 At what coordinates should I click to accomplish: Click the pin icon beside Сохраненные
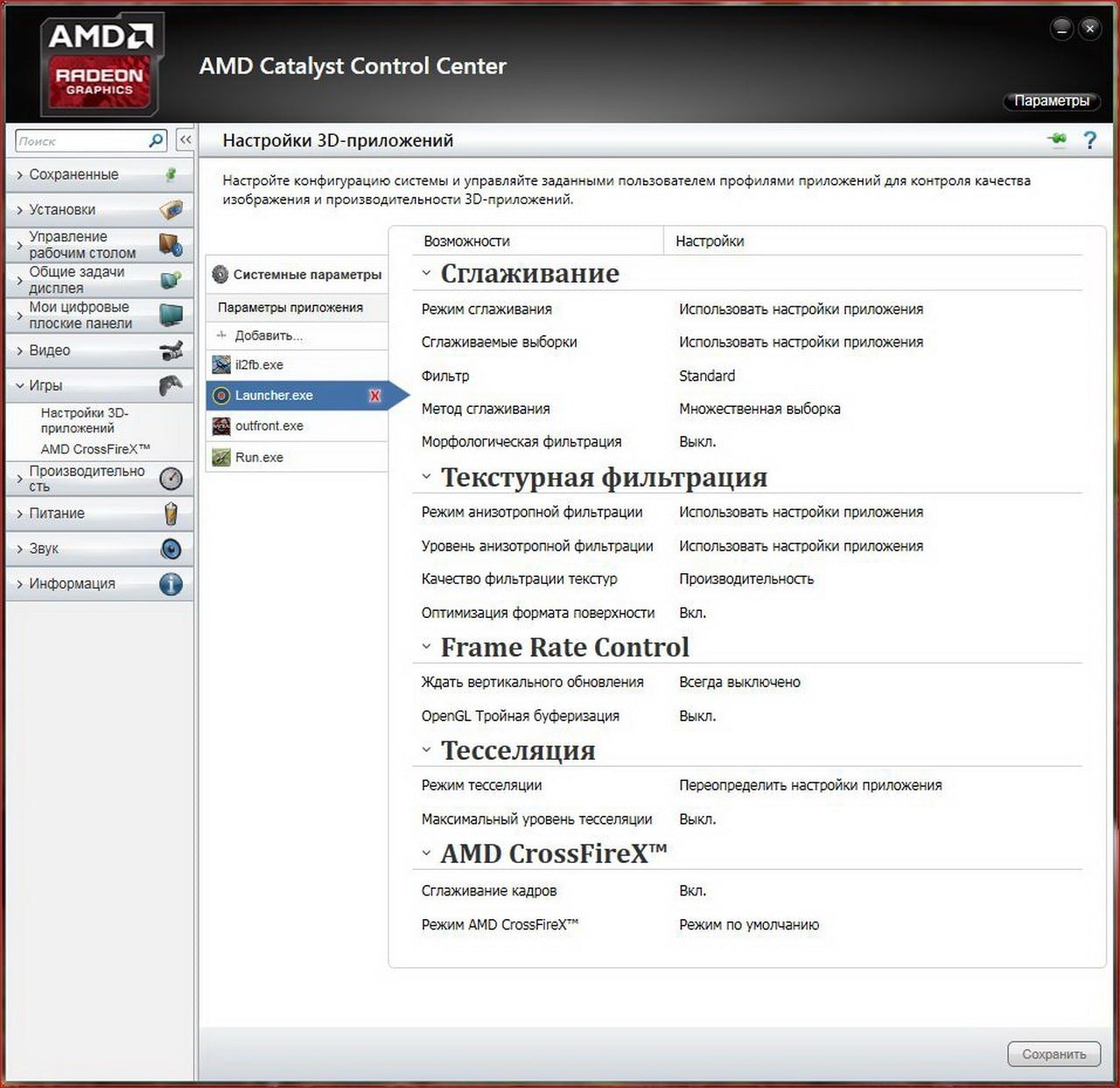point(171,174)
